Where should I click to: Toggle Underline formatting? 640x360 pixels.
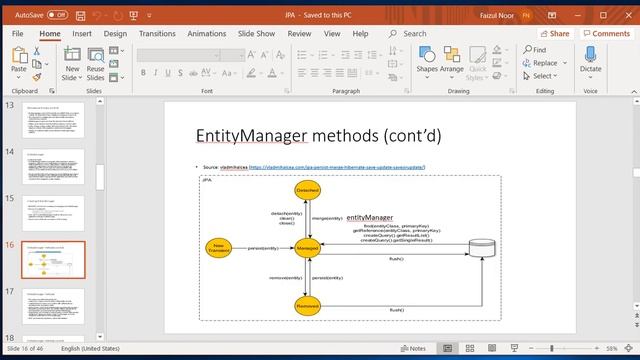168,73
